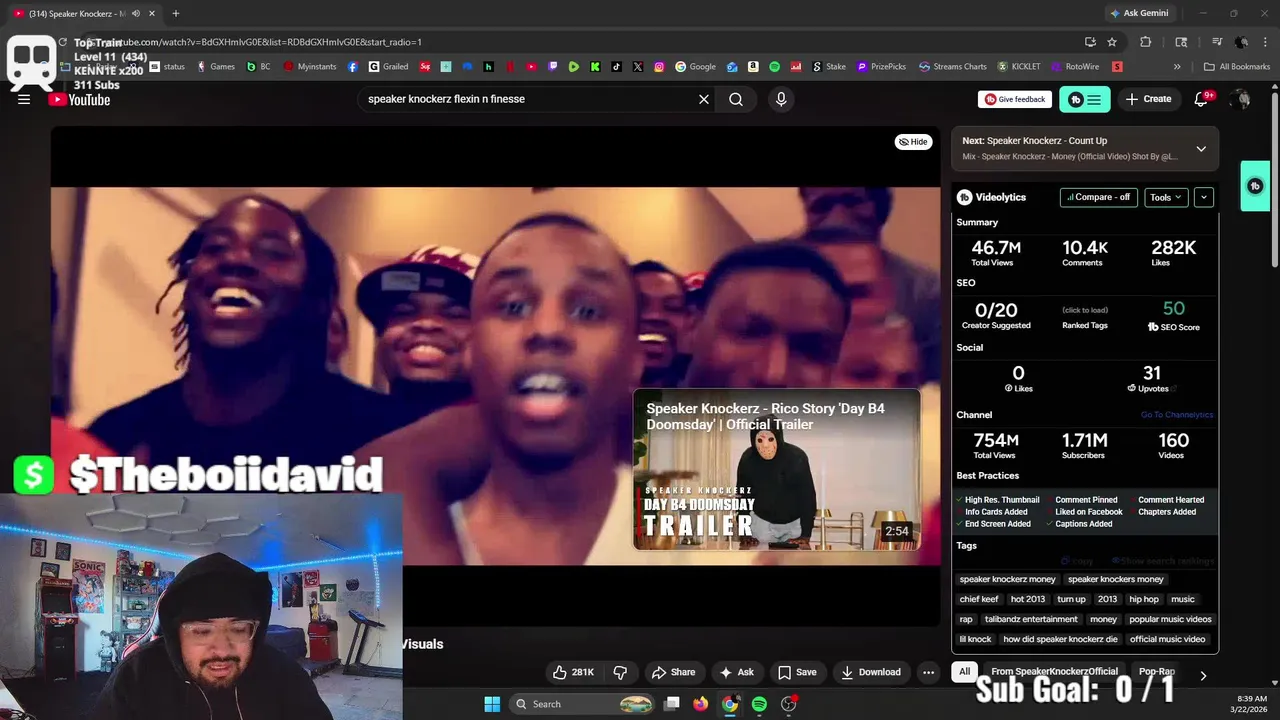Viewport: 1280px width, 720px height.
Task: Mute the Speaker Knockerz tab audio
Action: click(135, 13)
